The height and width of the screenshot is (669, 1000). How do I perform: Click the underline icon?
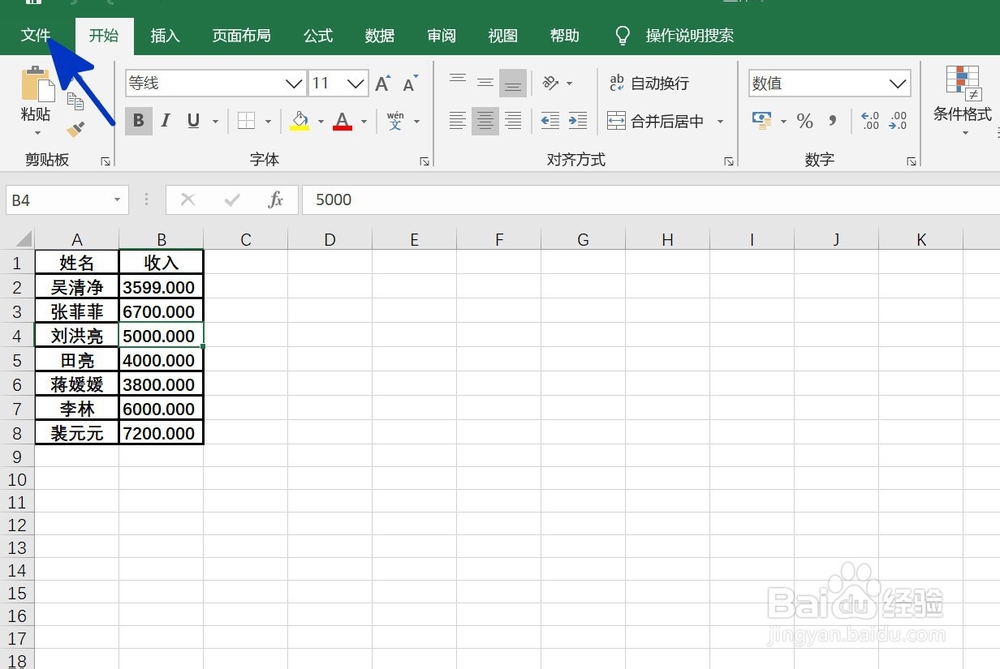190,120
